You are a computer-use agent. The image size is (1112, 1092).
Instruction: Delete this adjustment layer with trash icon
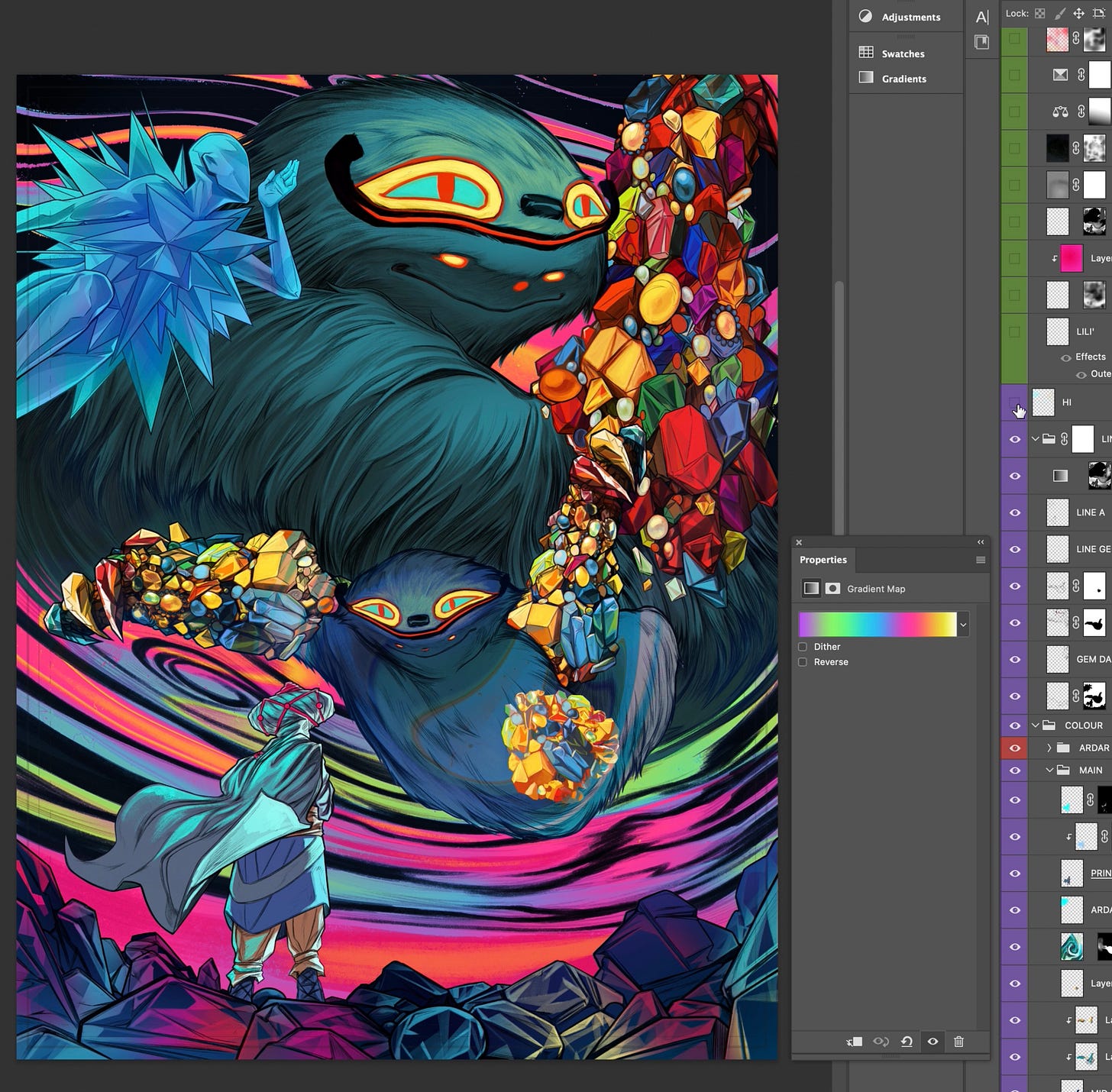click(x=959, y=1042)
